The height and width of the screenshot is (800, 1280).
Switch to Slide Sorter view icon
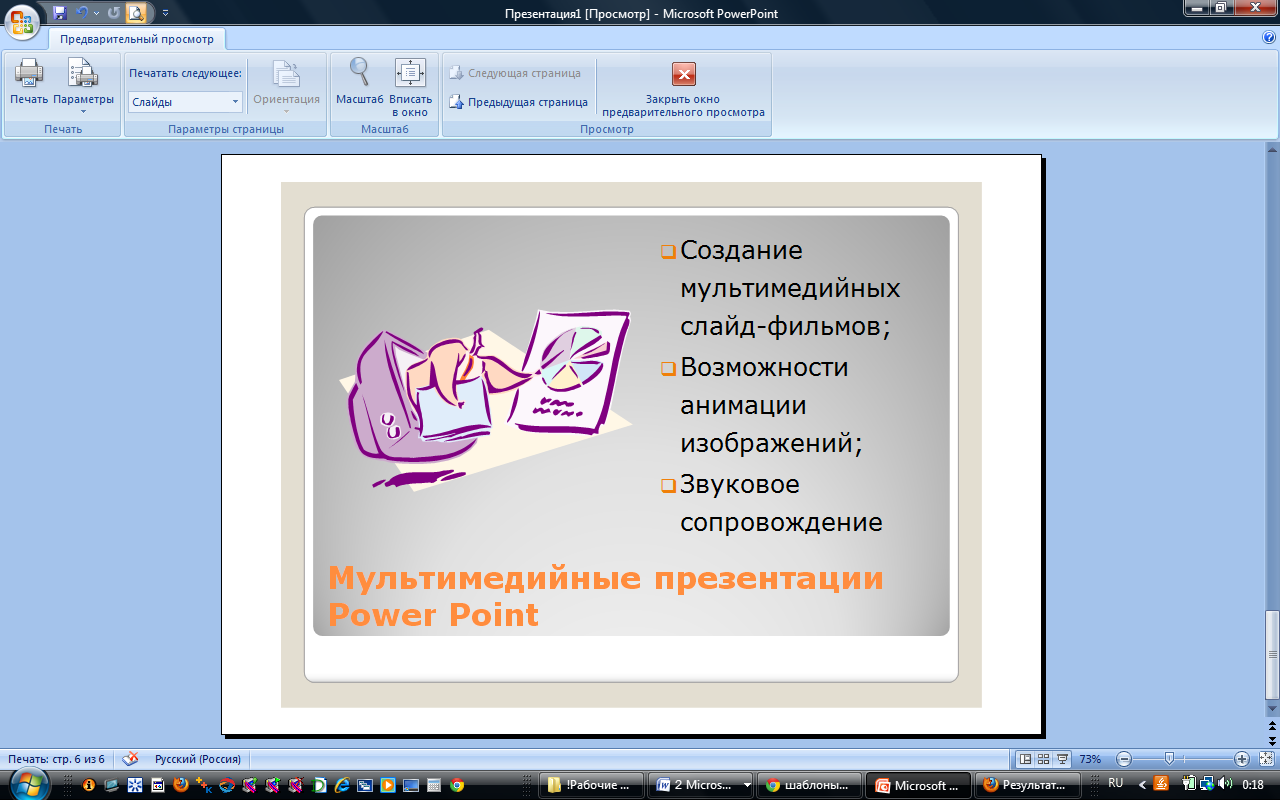click(x=1043, y=759)
